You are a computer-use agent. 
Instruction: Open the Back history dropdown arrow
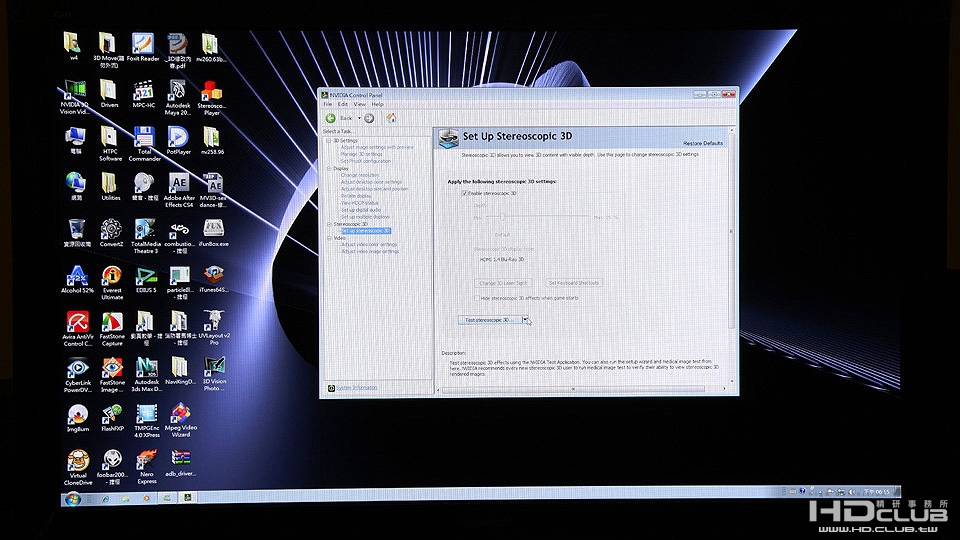[x=359, y=118]
